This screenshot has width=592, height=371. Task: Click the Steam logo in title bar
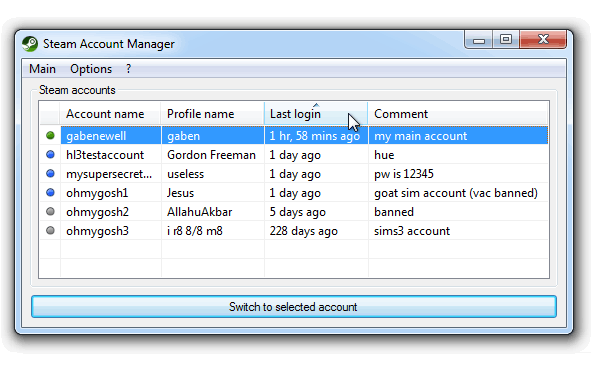tap(30, 44)
